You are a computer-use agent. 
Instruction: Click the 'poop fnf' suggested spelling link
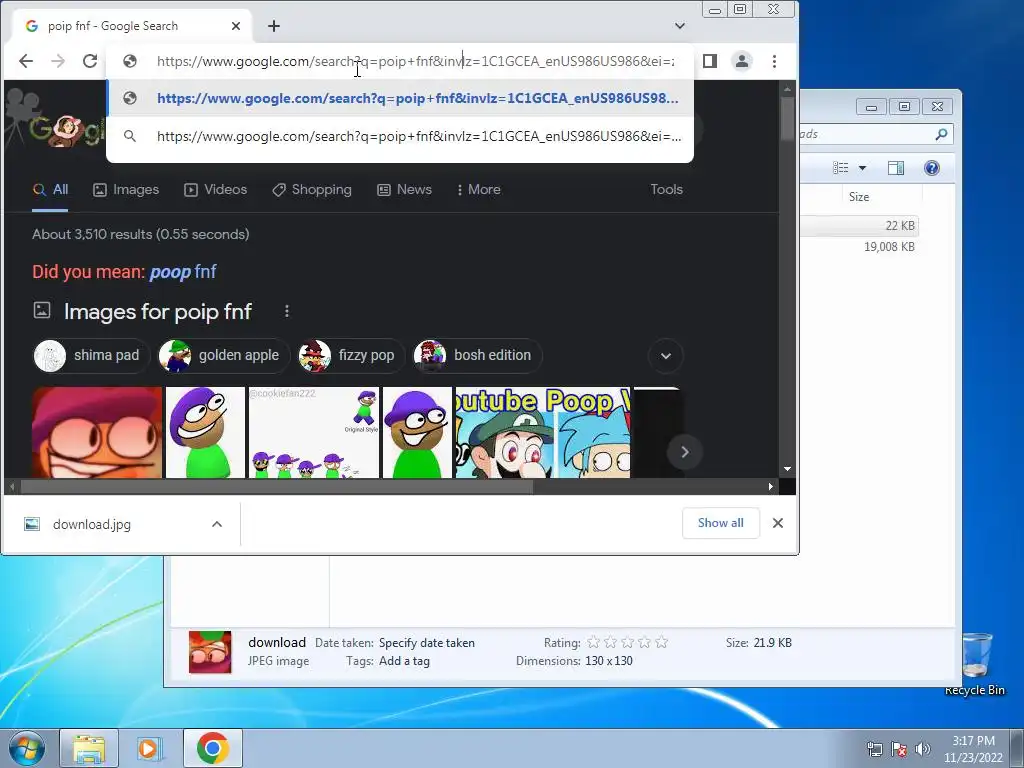[183, 272]
